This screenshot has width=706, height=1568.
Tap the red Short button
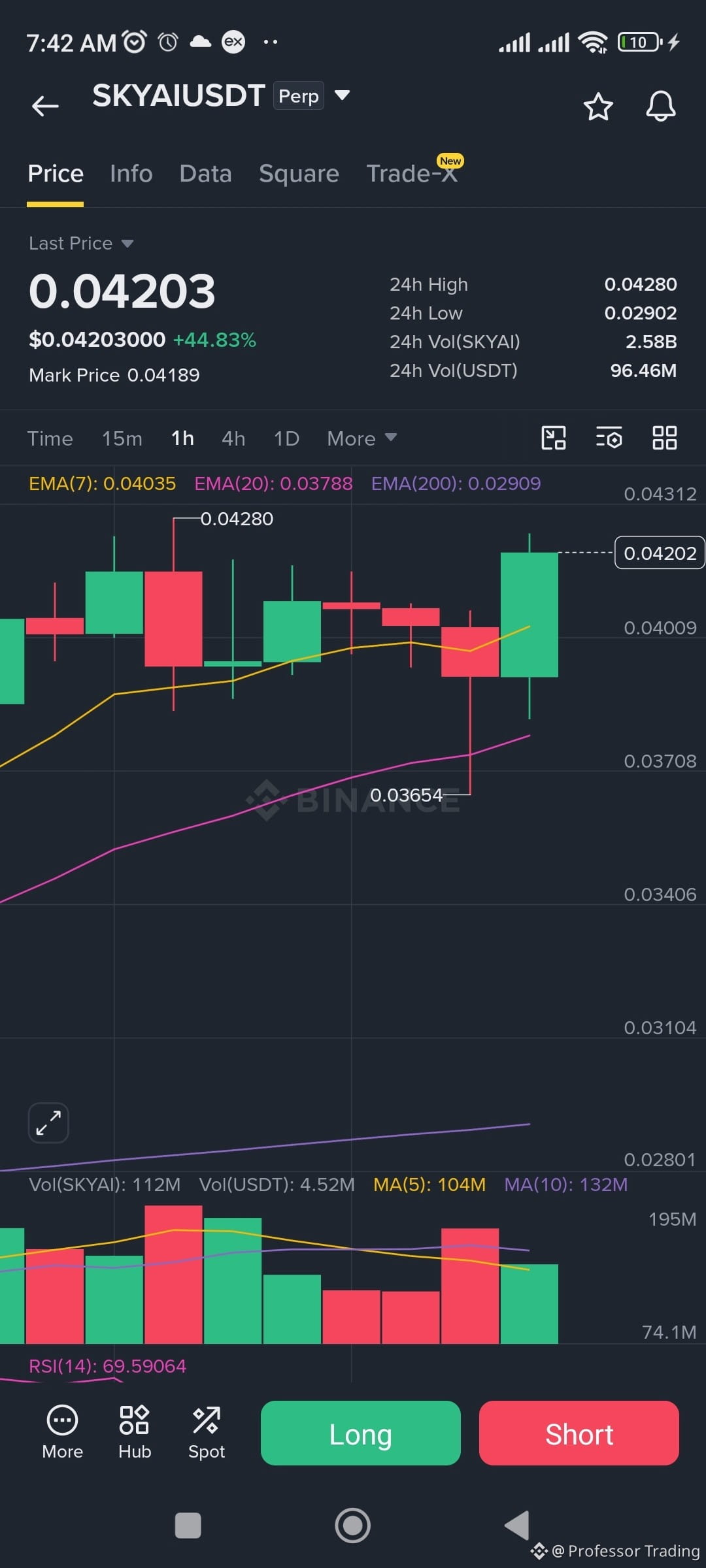click(x=579, y=1433)
